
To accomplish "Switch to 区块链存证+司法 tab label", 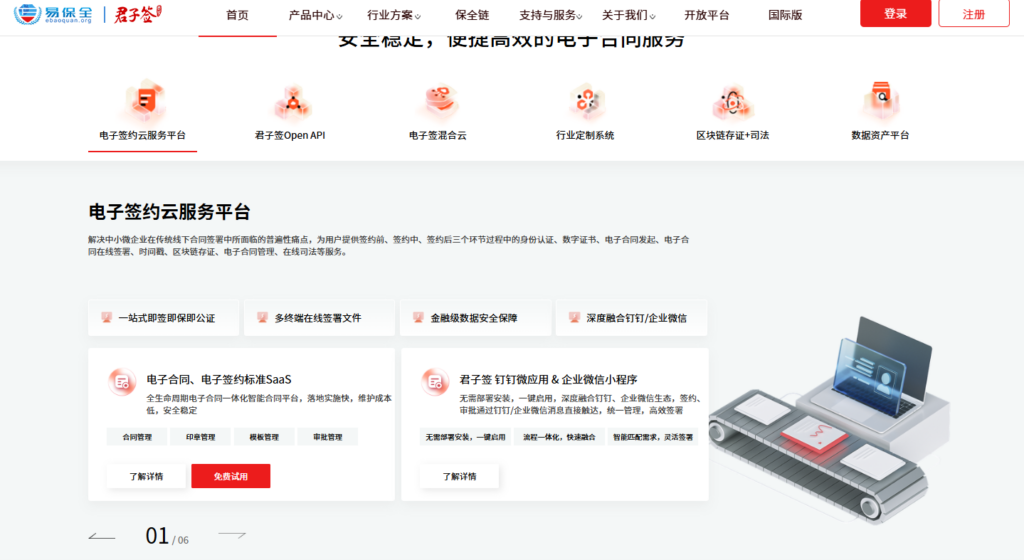I will click(x=733, y=135).
